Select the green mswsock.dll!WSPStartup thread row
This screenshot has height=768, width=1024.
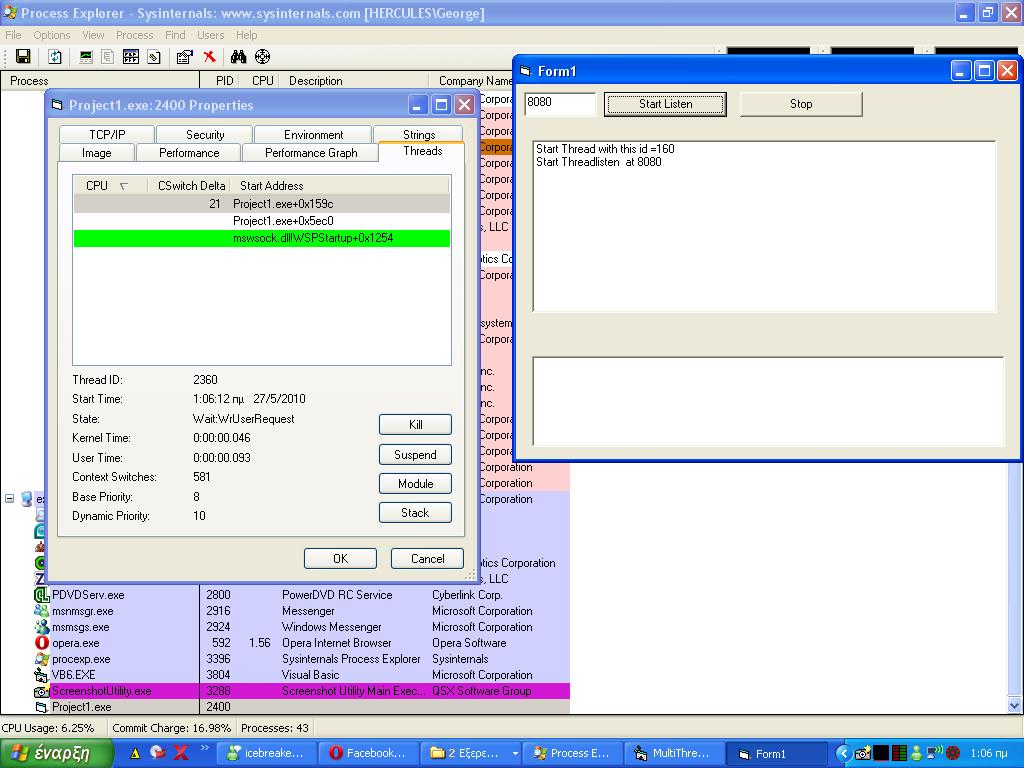[x=262, y=238]
